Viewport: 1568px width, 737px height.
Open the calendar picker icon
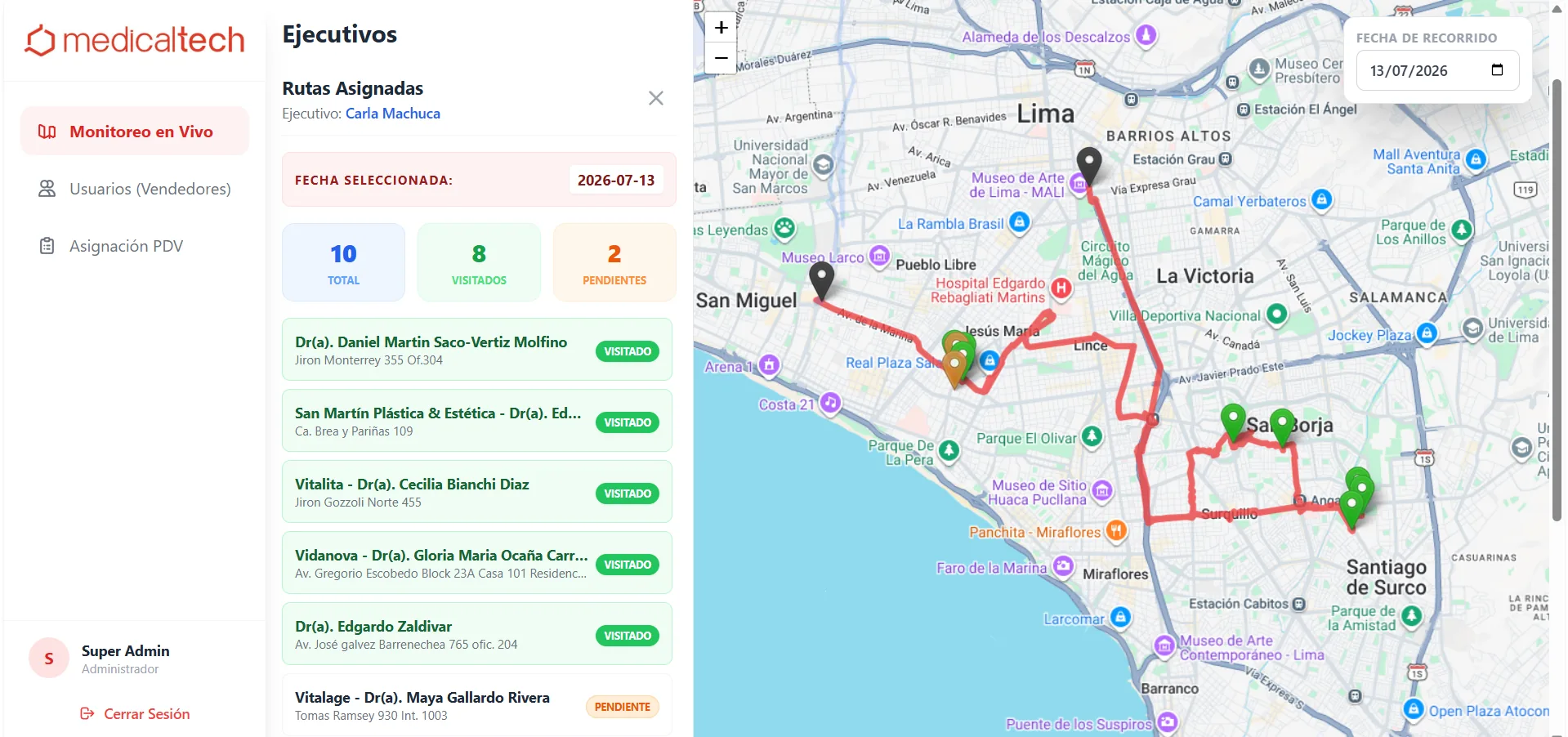pyautogui.click(x=1497, y=69)
